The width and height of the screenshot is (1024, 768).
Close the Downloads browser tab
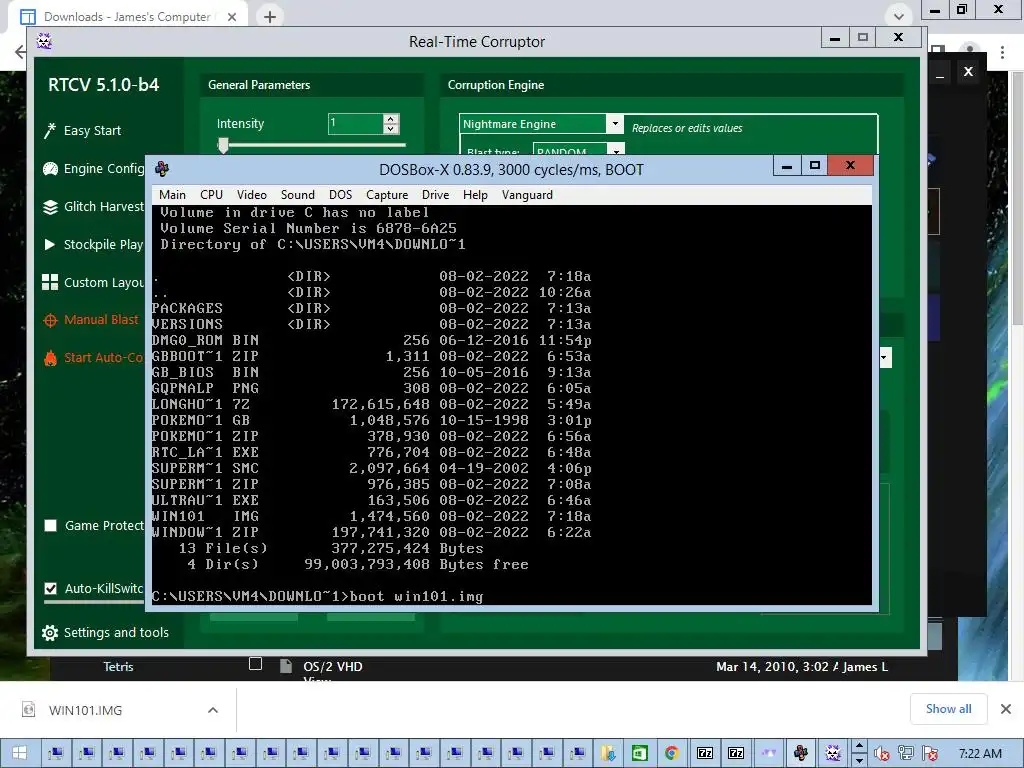[232, 17]
